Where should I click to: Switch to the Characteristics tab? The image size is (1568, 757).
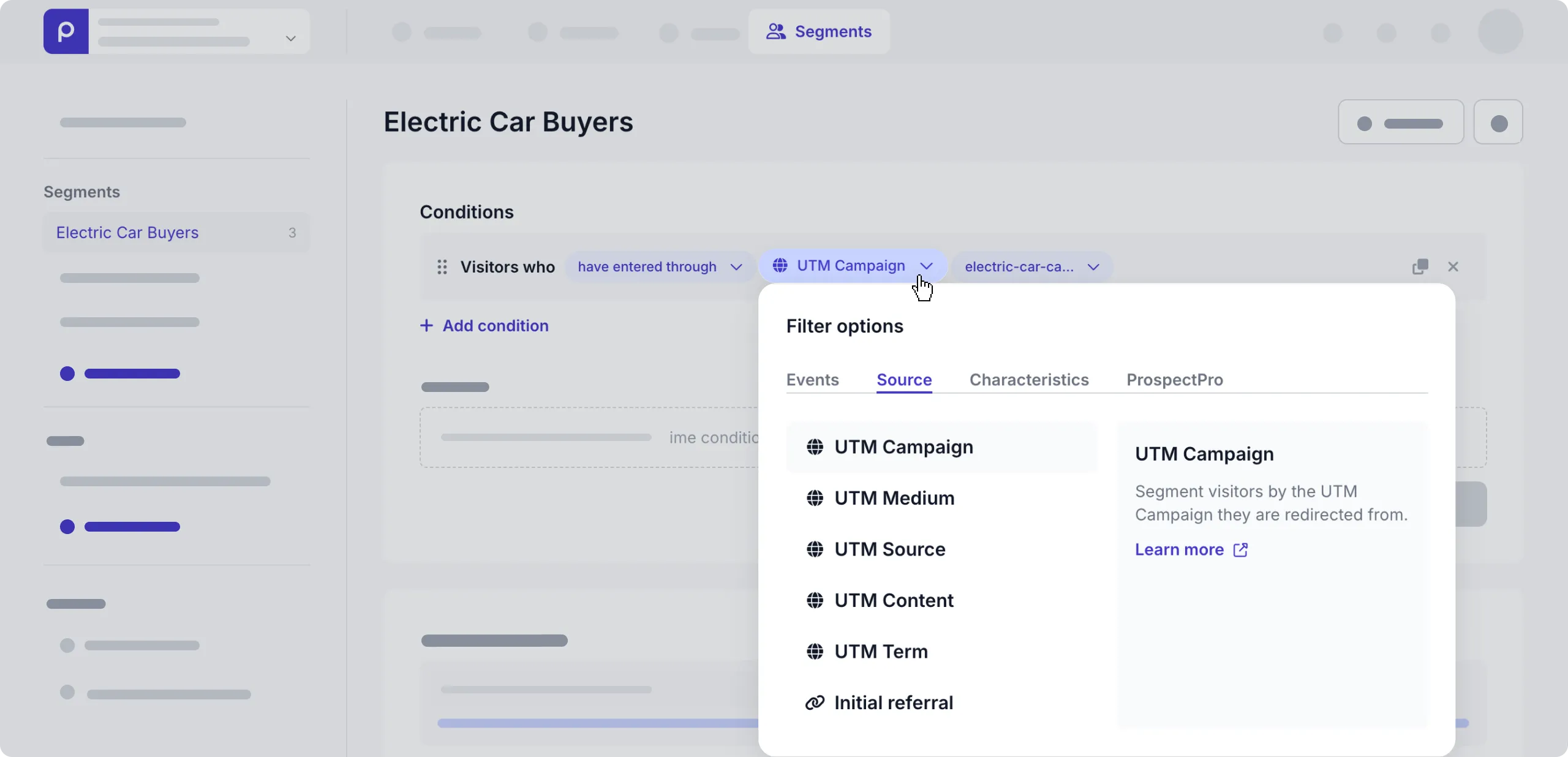(x=1029, y=380)
